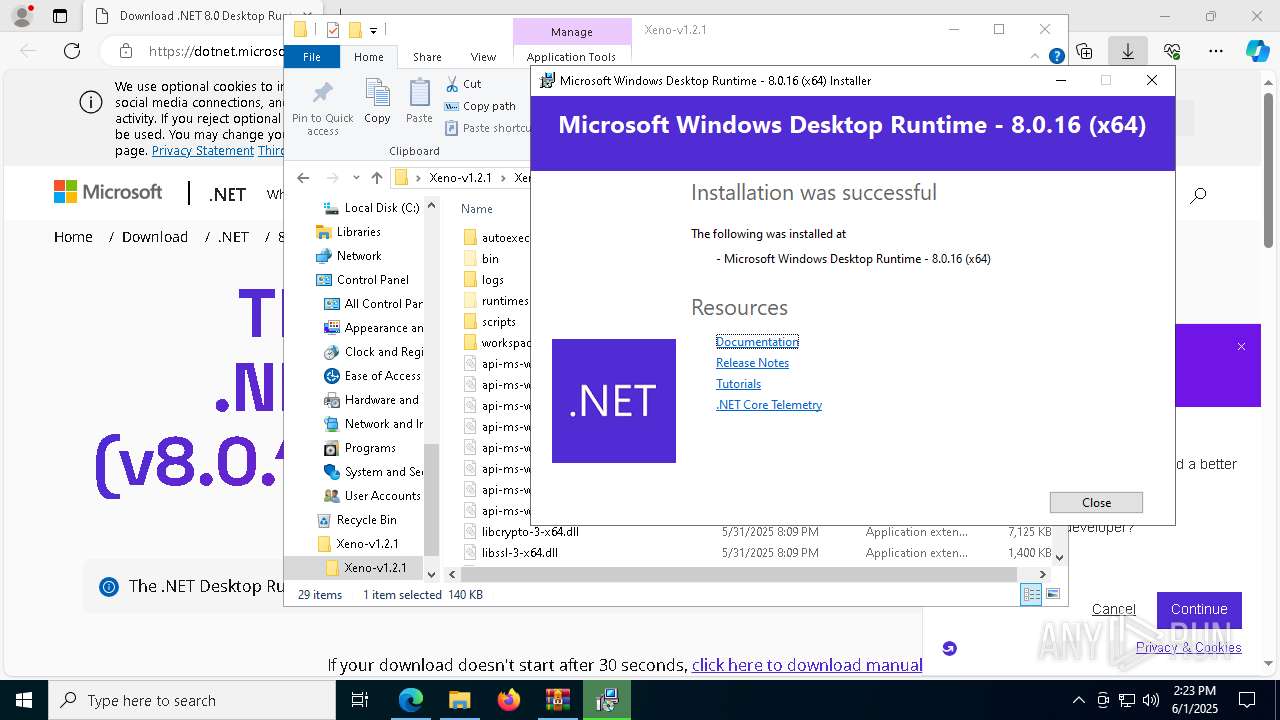Switch to the Home ribbon tab
The height and width of the screenshot is (720, 1280).
(x=368, y=57)
